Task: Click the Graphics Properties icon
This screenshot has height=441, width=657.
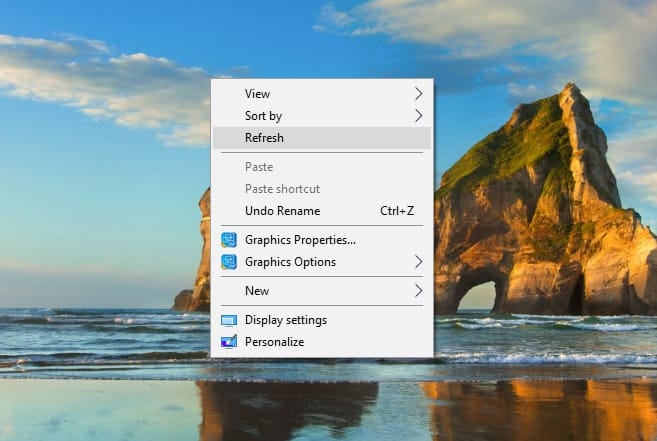Action: pos(228,240)
